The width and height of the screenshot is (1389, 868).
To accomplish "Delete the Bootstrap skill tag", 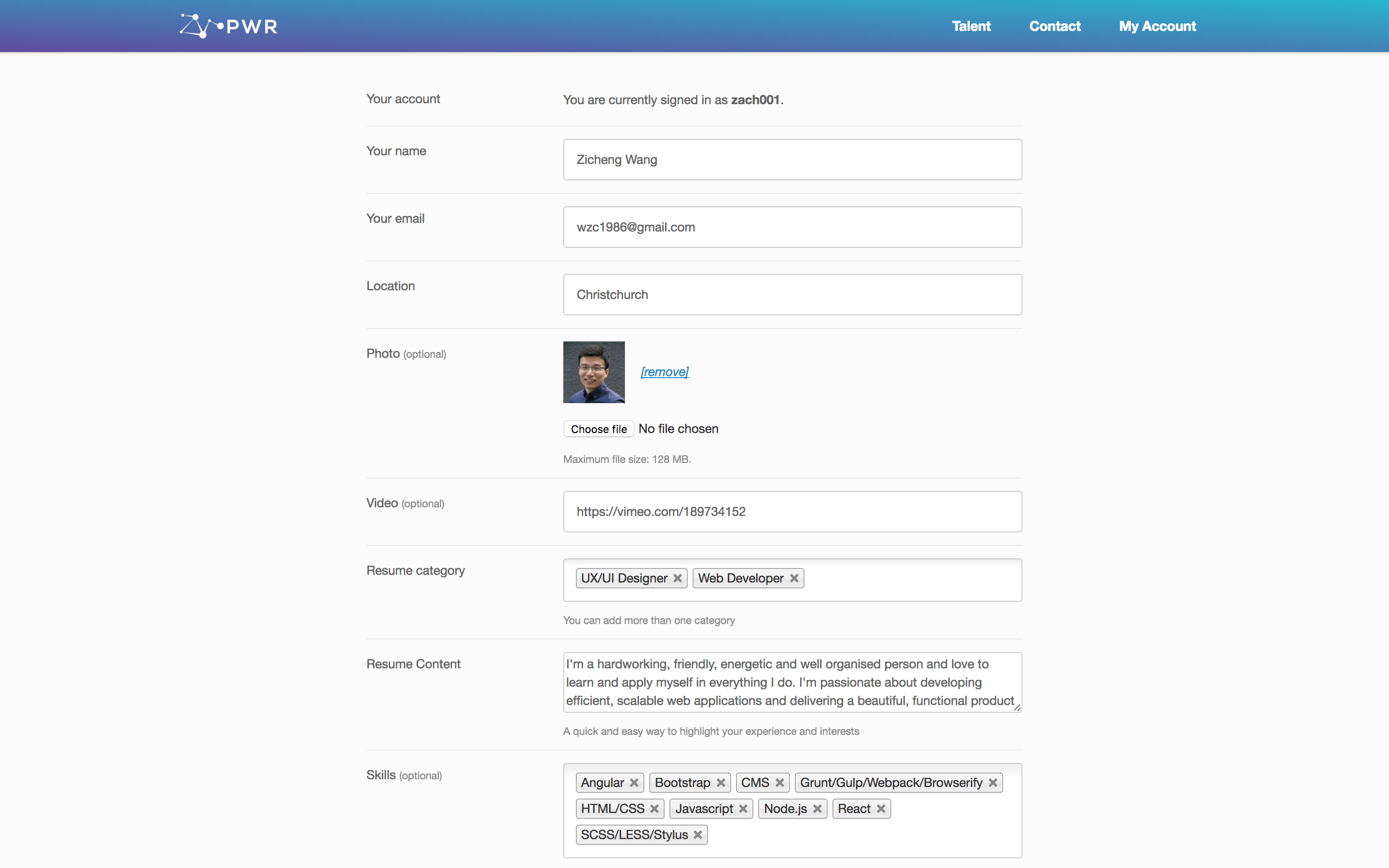I will click(x=721, y=783).
